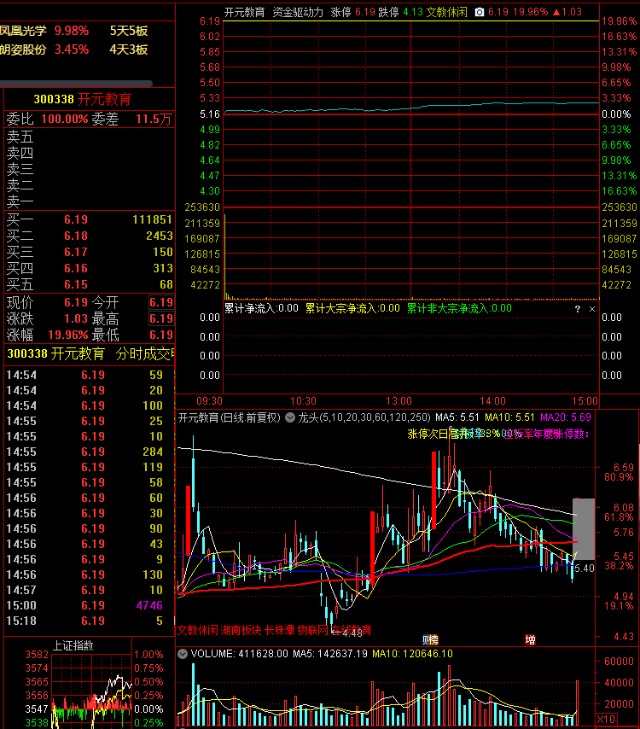The width and height of the screenshot is (640, 729).
Task: Click the 卖一 ask row
Action: (89, 201)
